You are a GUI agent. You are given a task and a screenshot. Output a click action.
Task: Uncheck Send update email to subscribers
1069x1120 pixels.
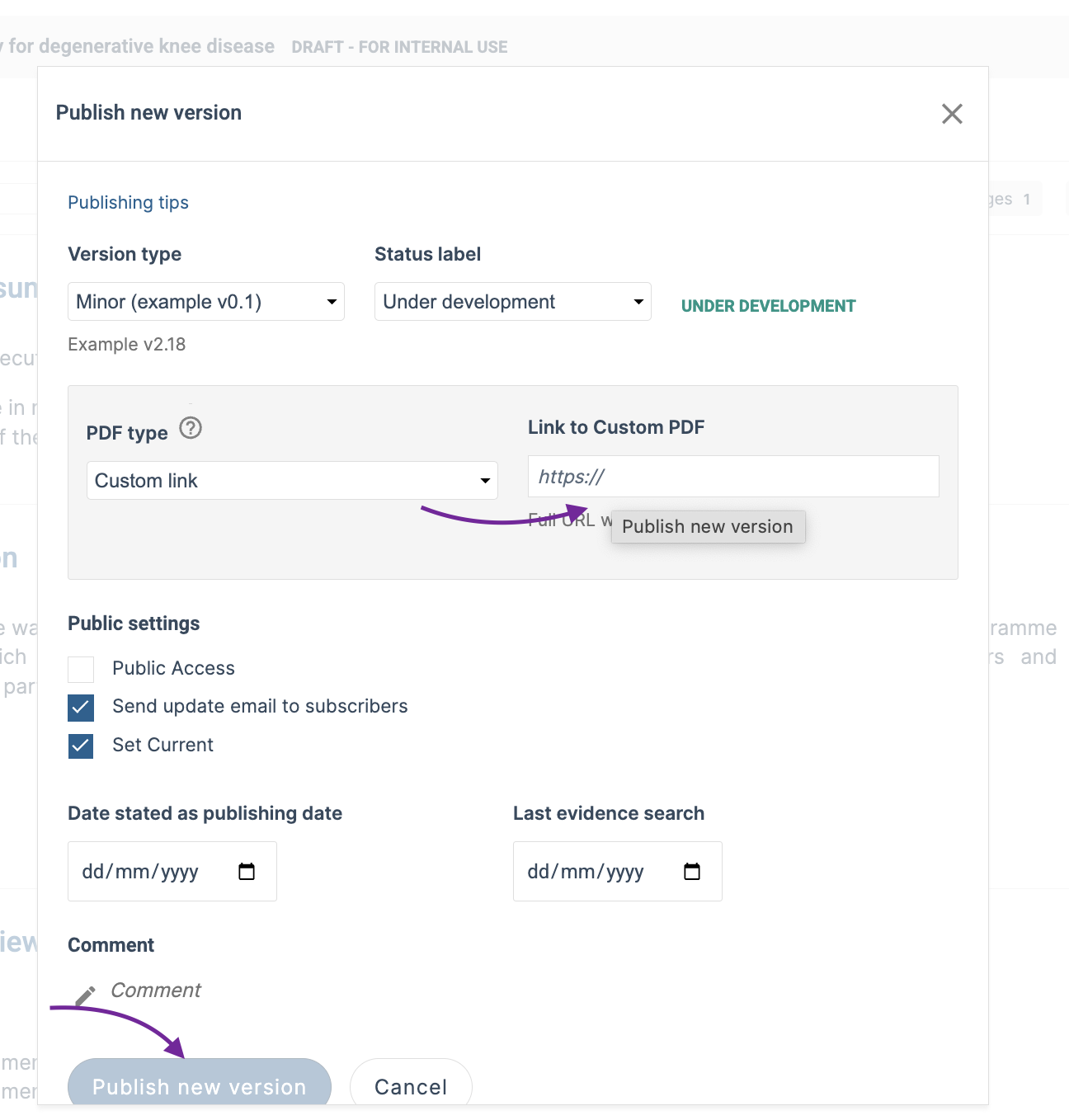(81, 707)
